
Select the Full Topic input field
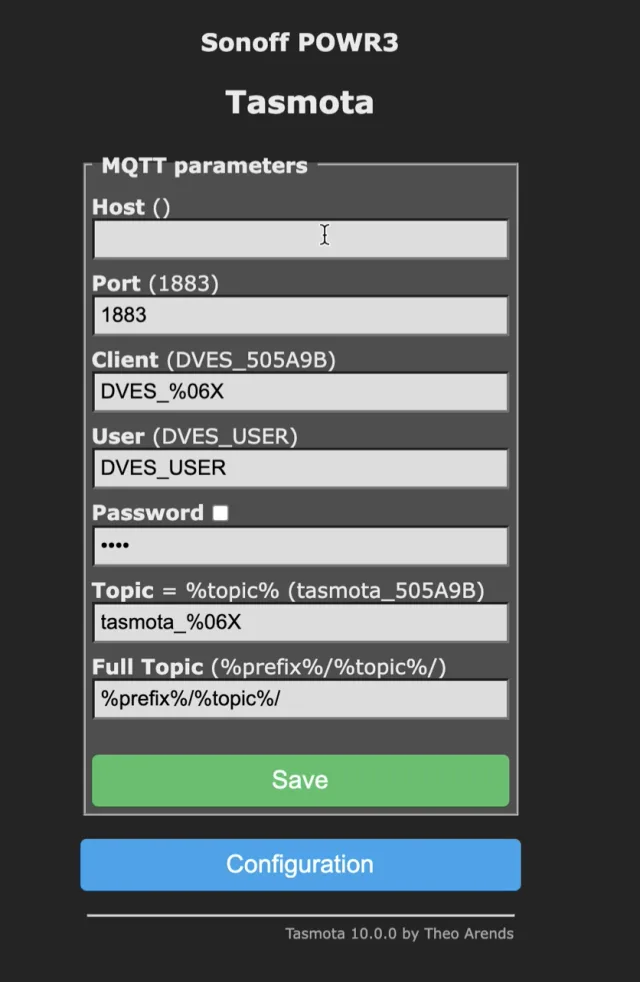[300, 698]
